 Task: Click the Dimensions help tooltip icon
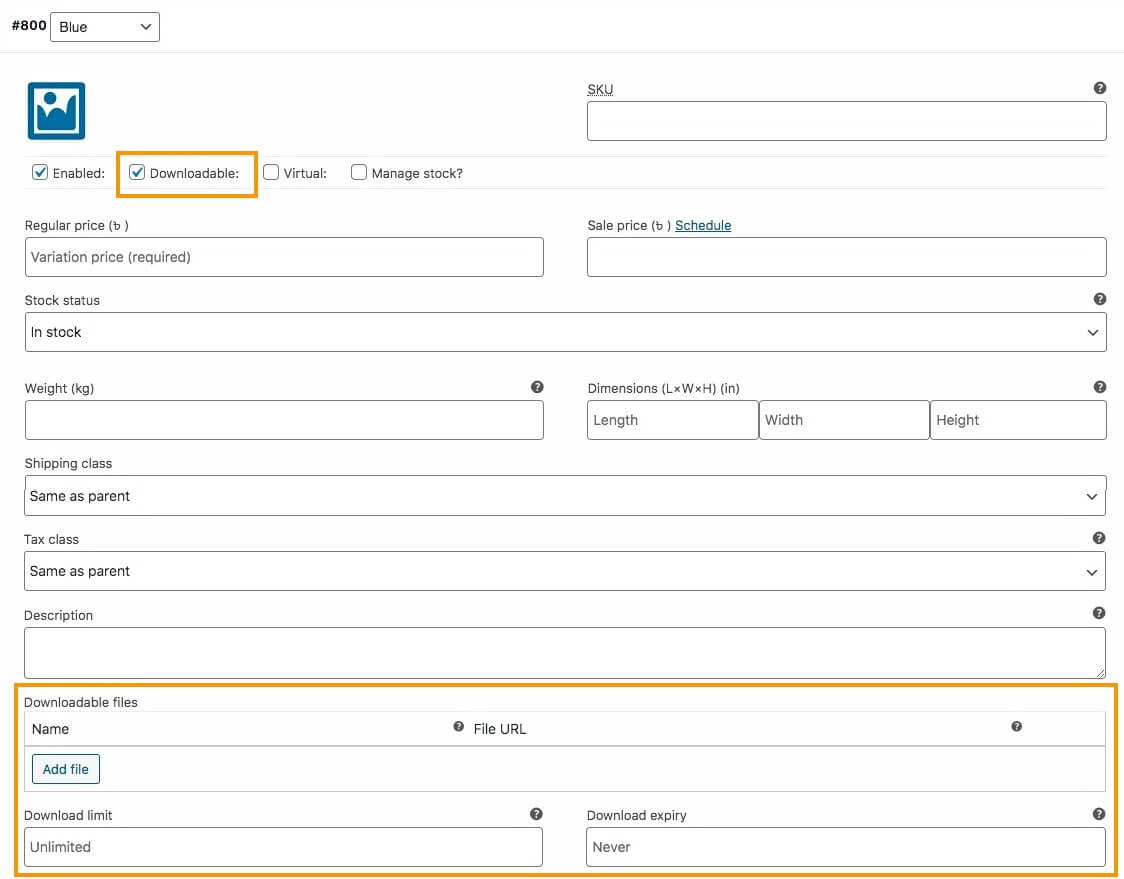pos(1100,387)
